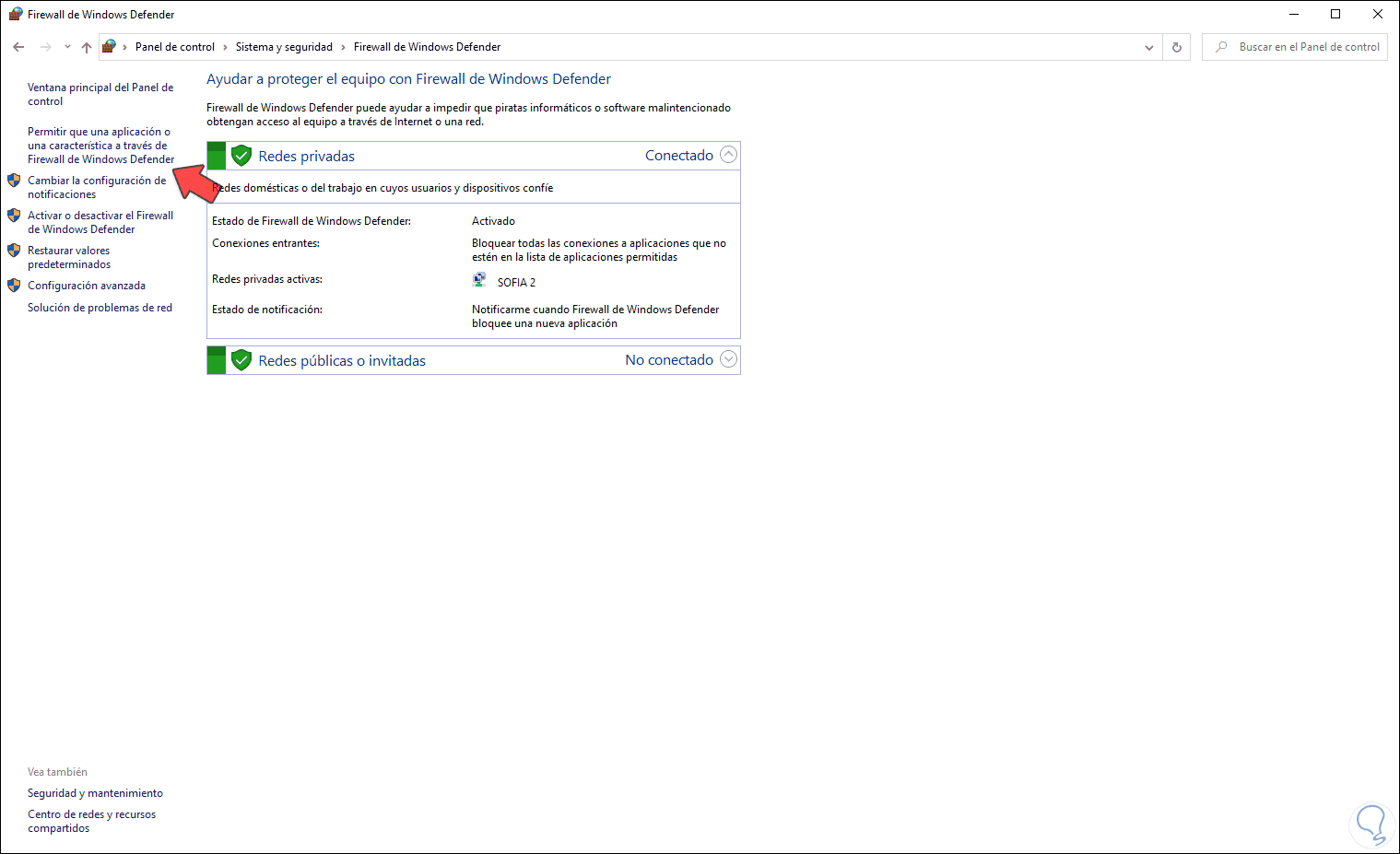Click the 'Conexiones entrantes:' label
The height and width of the screenshot is (854, 1400).
point(265,243)
